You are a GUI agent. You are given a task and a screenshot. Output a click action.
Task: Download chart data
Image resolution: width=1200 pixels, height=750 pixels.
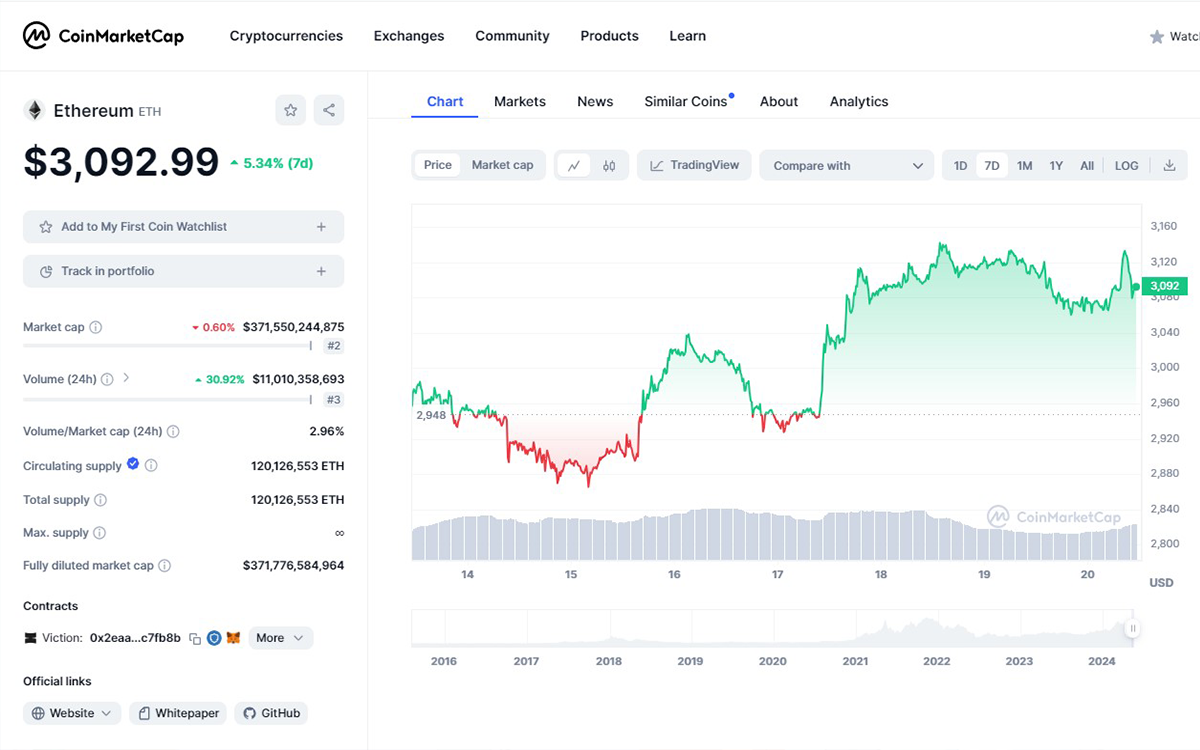[x=1169, y=166]
